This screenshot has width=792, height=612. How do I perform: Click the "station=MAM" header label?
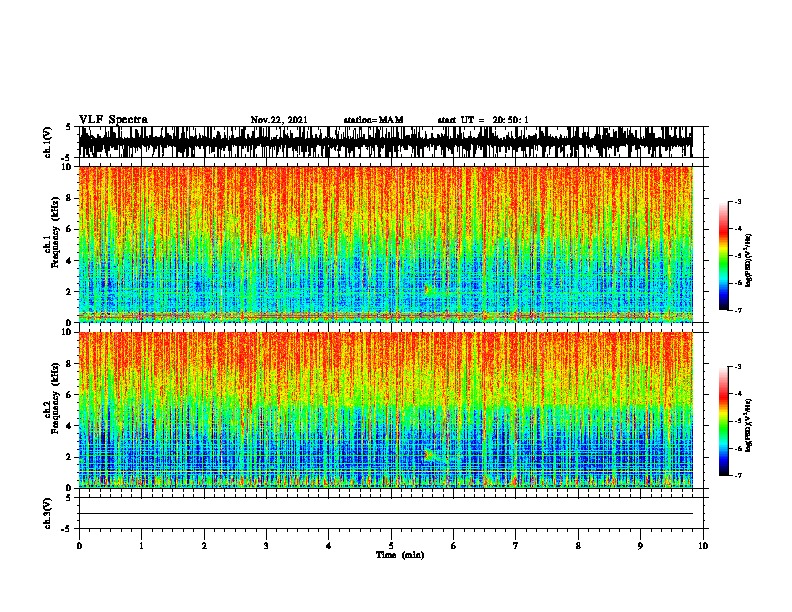[x=373, y=120]
